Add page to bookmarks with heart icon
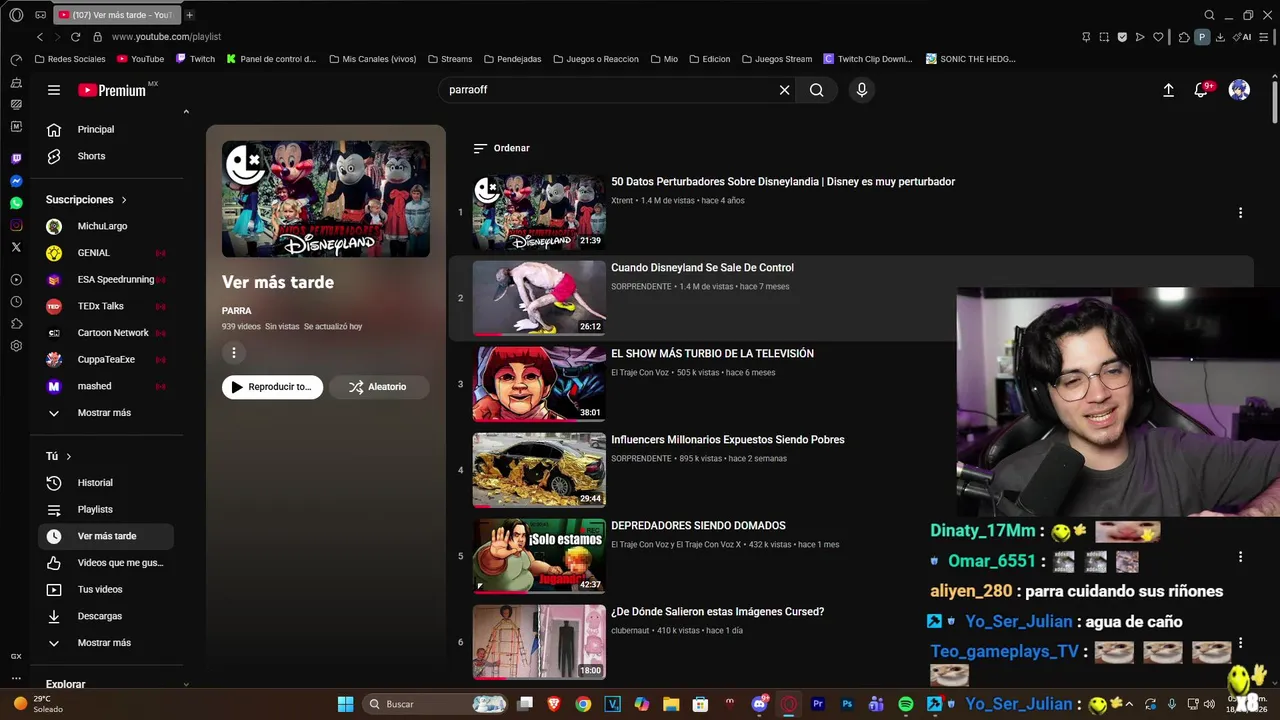The height and width of the screenshot is (720, 1280). tap(1158, 37)
